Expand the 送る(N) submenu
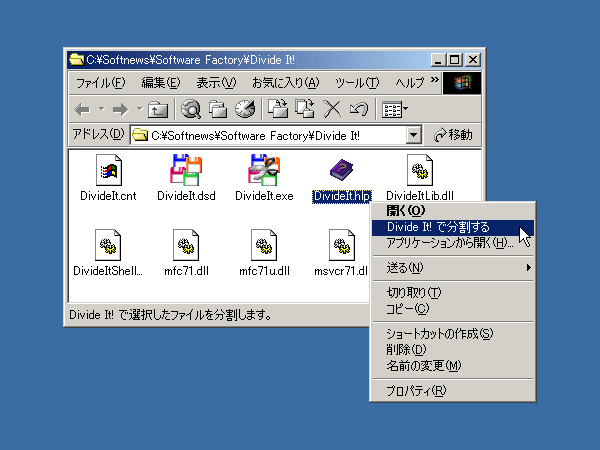Screen dimensions: 600x450 click(453, 268)
